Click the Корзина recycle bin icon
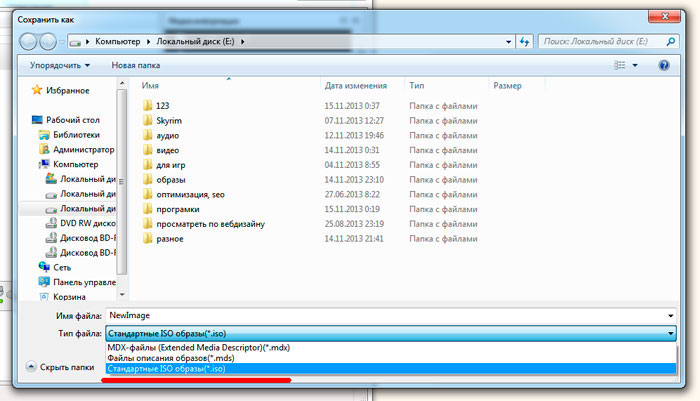 click(44, 297)
